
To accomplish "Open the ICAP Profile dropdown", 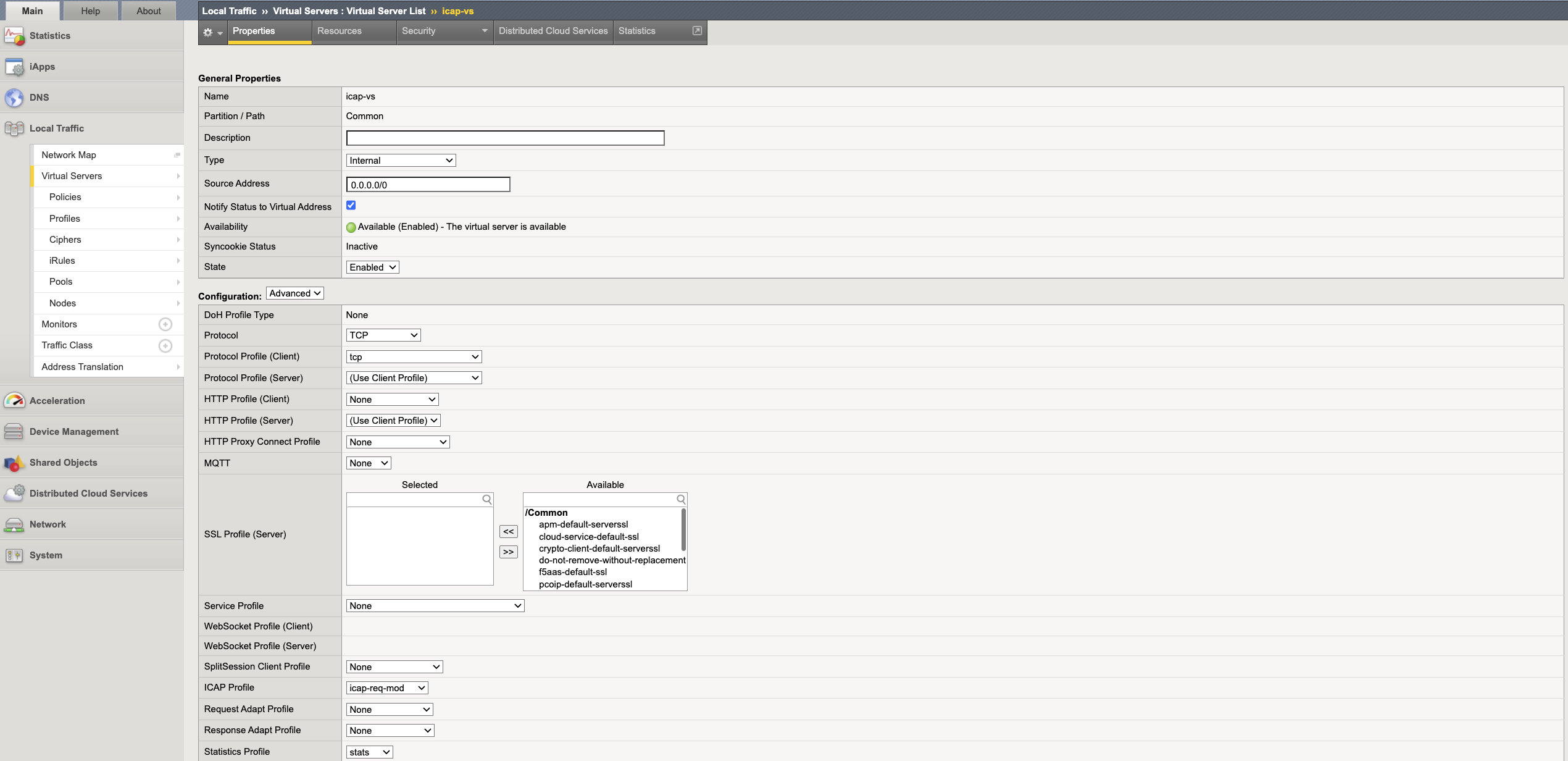I will click(386, 688).
